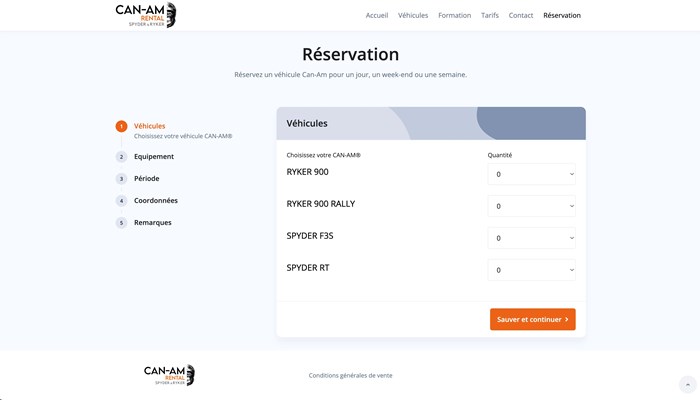This screenshot has height=400, width=700.
Task: Go to Accueil in the navigation
Action: pyautogui.click(x=377, y=15)
